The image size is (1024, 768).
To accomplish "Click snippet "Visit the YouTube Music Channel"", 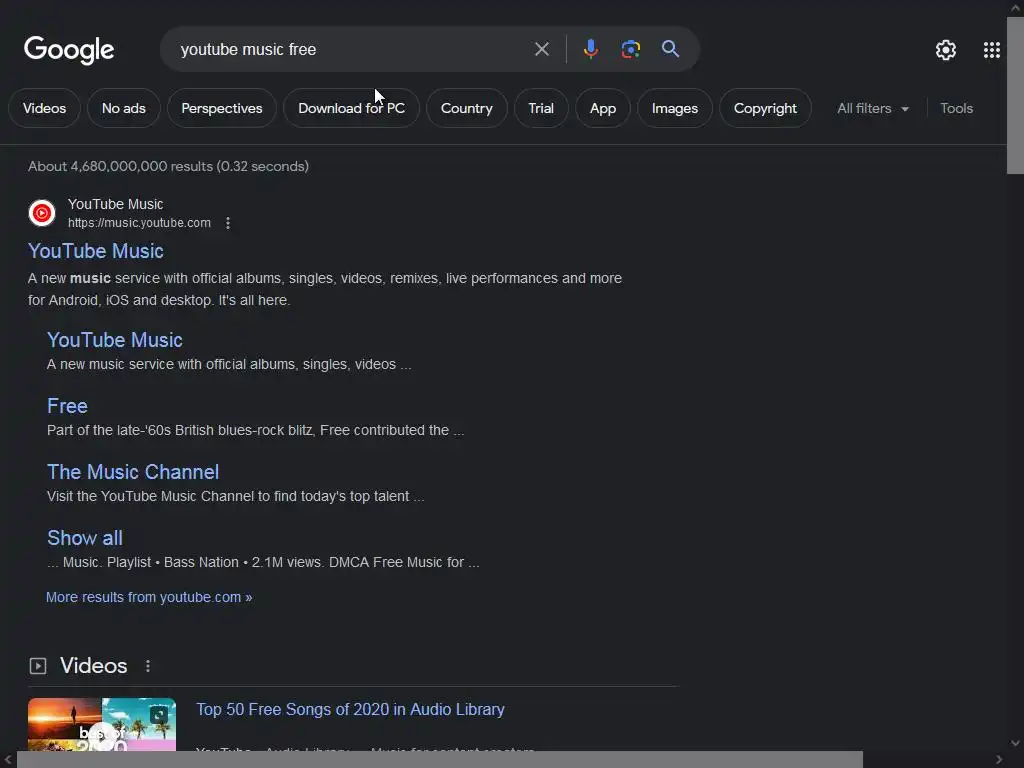I will point(235,496).
